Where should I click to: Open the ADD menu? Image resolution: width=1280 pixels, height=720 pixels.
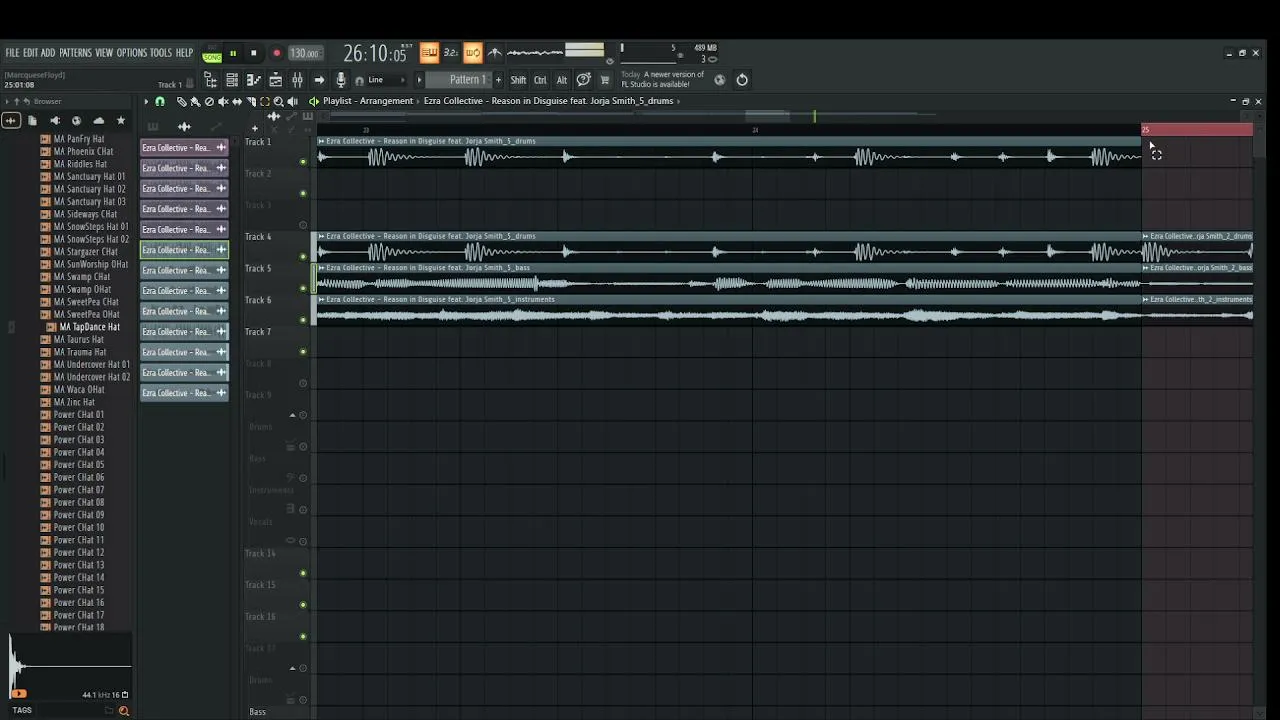click(x=48, y=53)
